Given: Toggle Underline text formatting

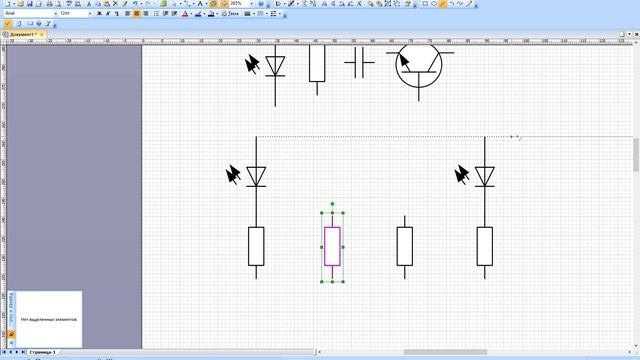Looking at the screenshot, I should tap(117, 13).
